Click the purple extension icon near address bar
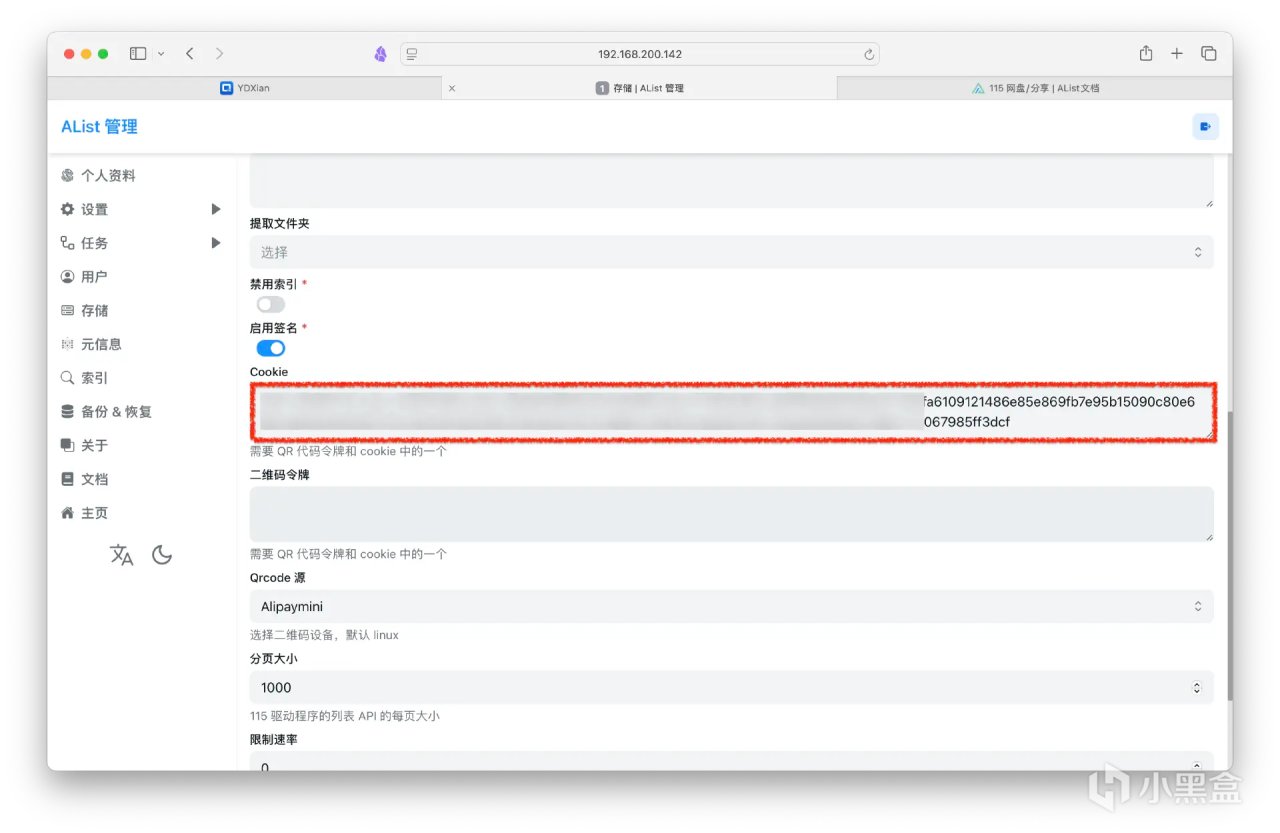 coord(380,54)
